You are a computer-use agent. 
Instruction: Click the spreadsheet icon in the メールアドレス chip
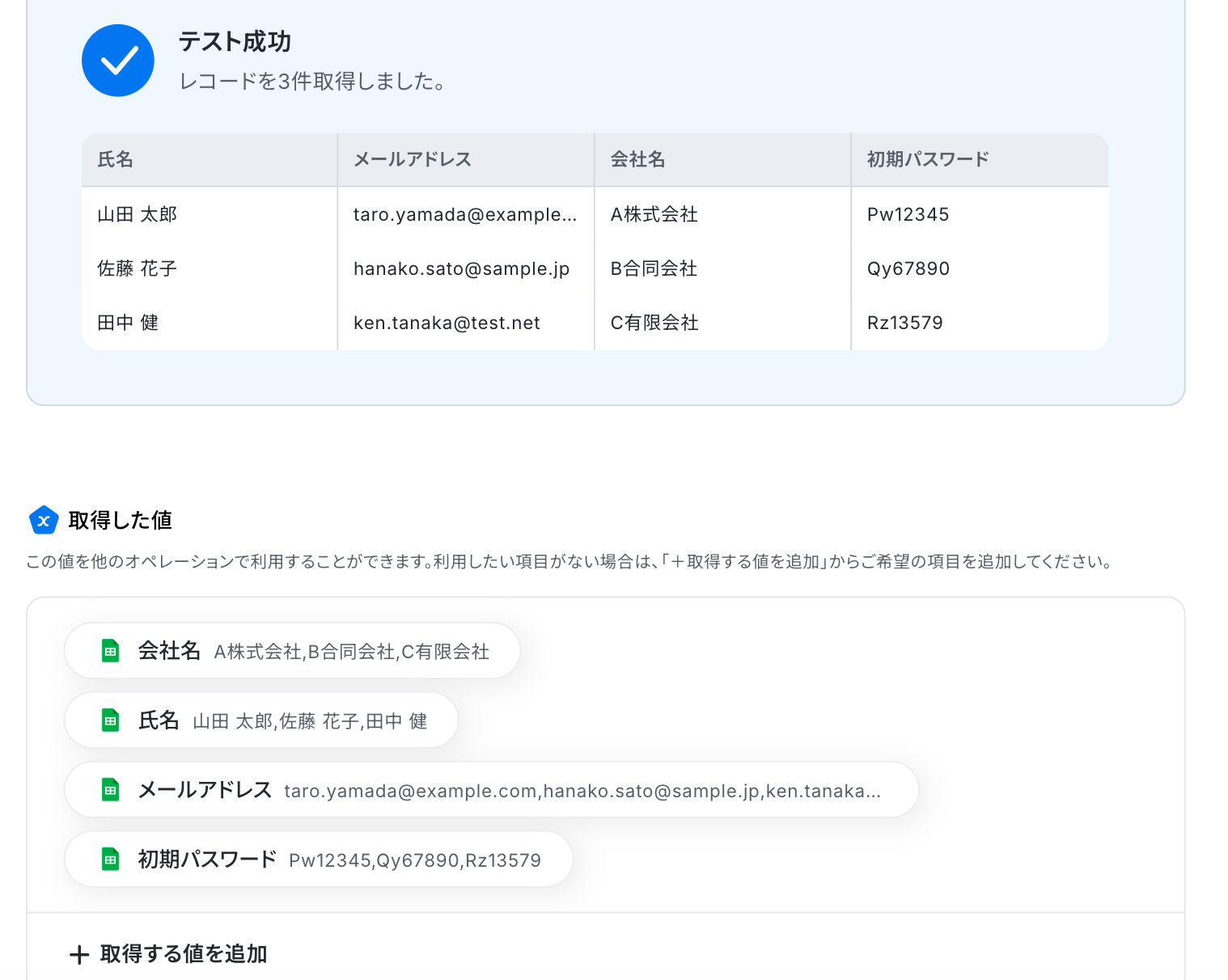pos(111,790)
